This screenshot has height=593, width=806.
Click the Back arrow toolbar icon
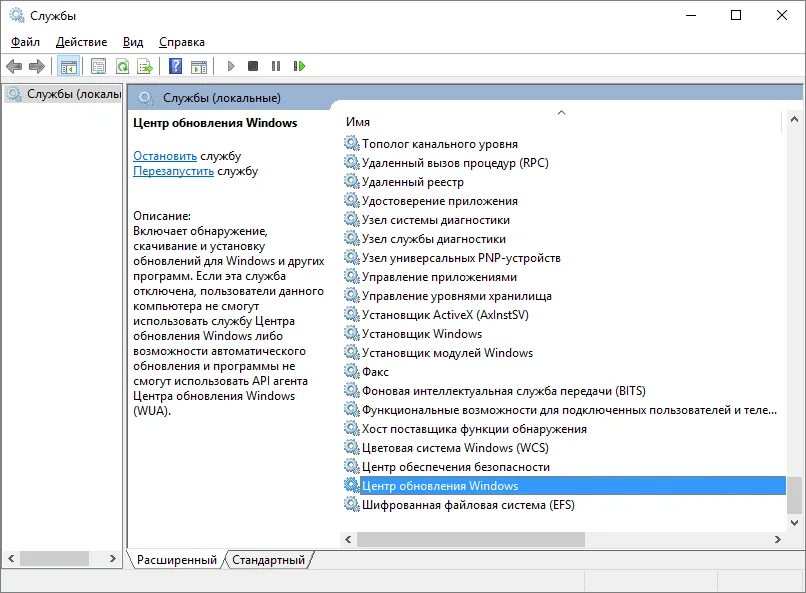click(x=14, y=66)
